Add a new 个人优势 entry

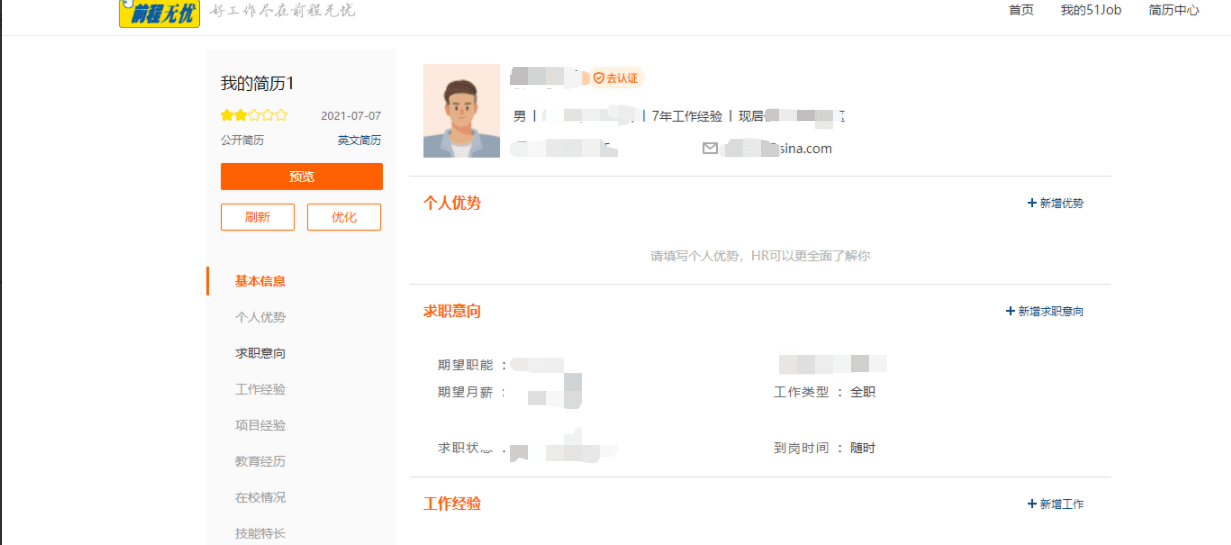coord(1055,203)
